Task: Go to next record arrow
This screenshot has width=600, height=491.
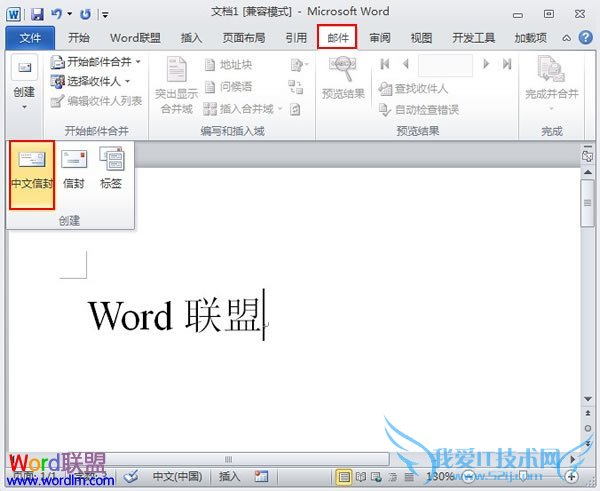Action: tap(486, 64)
